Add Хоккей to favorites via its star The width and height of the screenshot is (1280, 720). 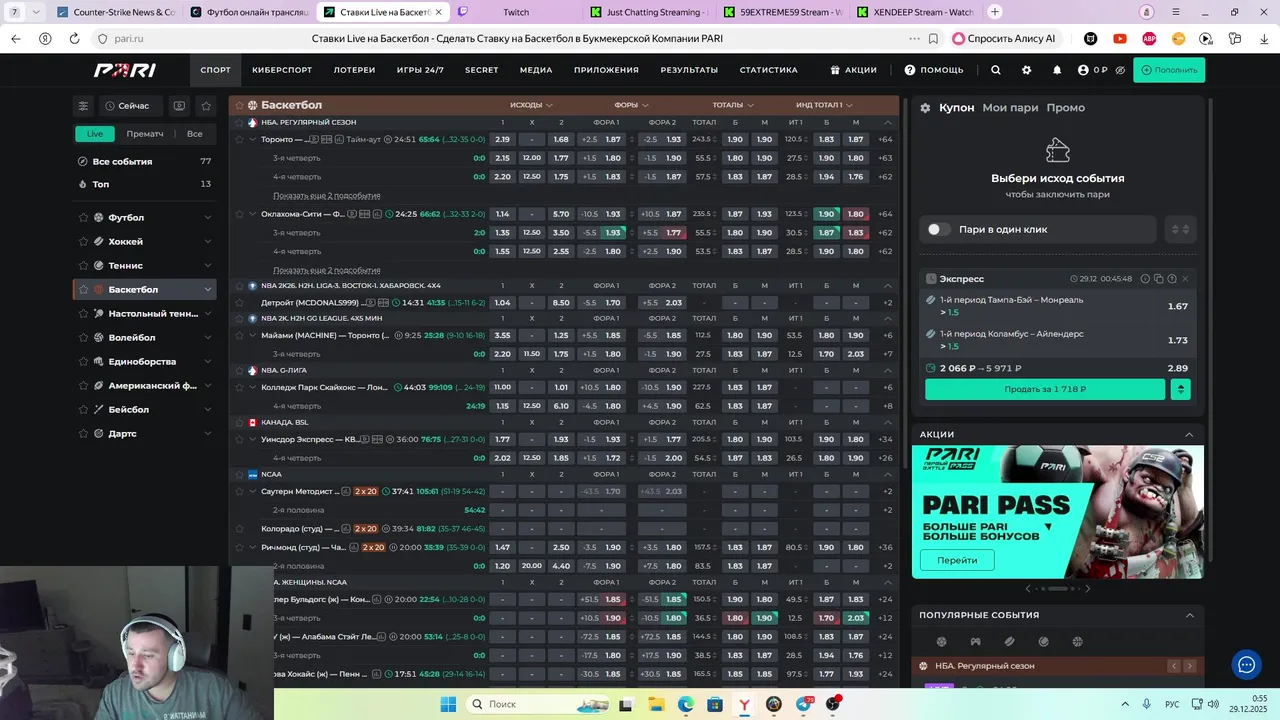[x=83, y=242]
